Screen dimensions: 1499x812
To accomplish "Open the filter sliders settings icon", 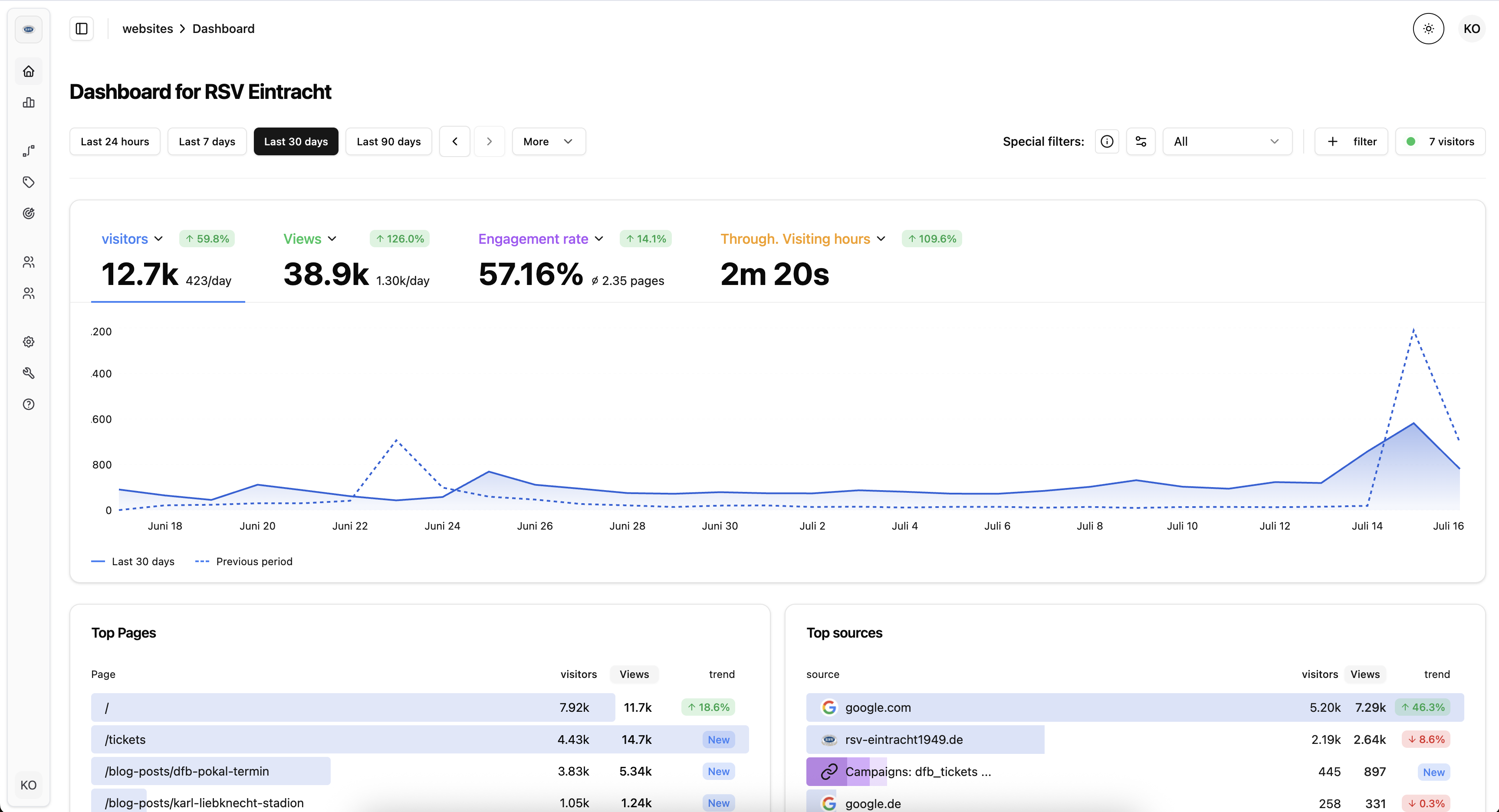I will (1141, 141).
